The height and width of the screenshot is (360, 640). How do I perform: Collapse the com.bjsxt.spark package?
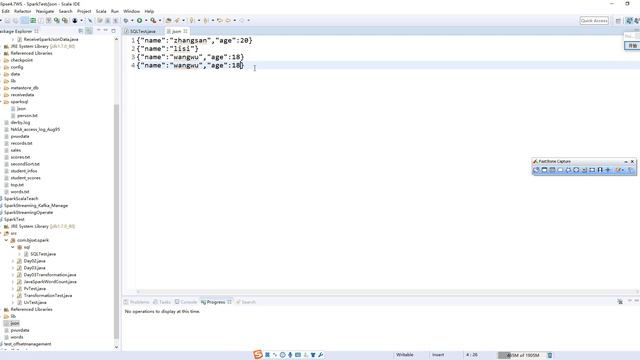7,240
